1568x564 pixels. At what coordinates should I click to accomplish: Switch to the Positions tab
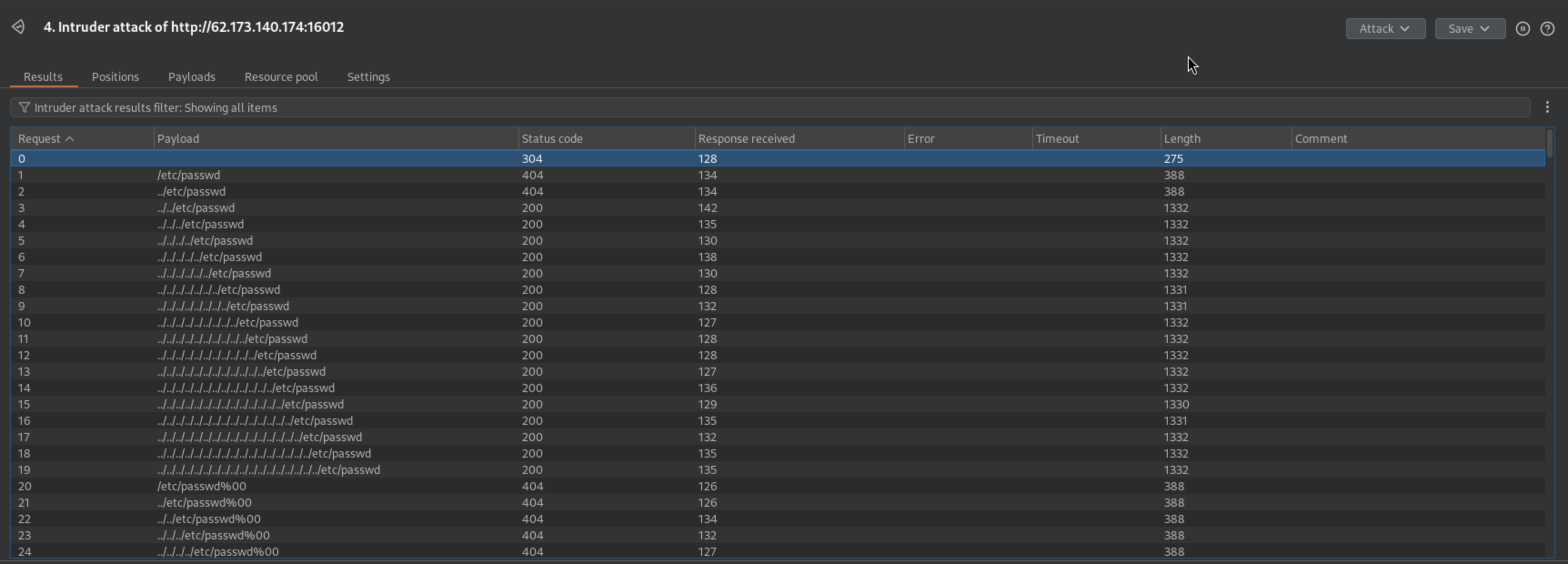[x=115, y=77]
